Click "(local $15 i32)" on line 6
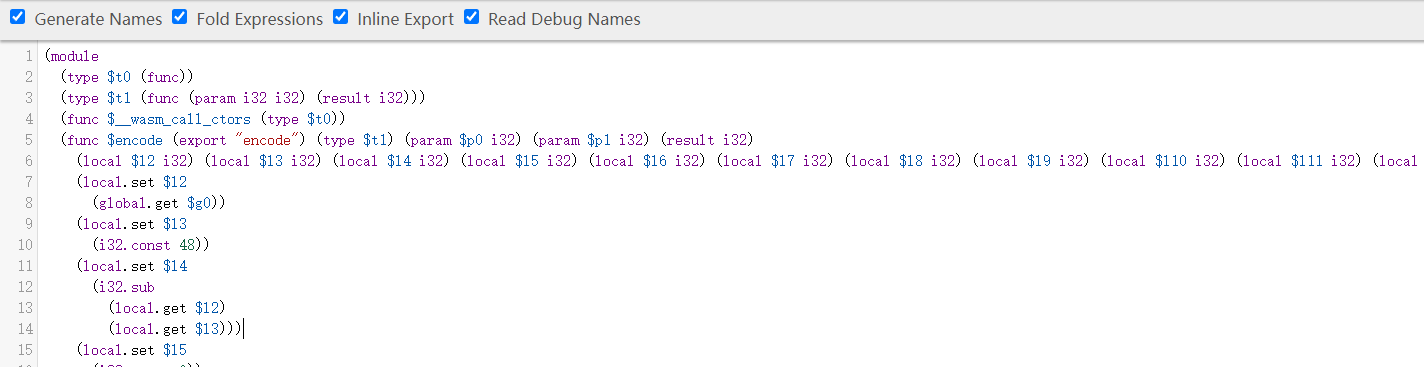 (x=520, y=161)
